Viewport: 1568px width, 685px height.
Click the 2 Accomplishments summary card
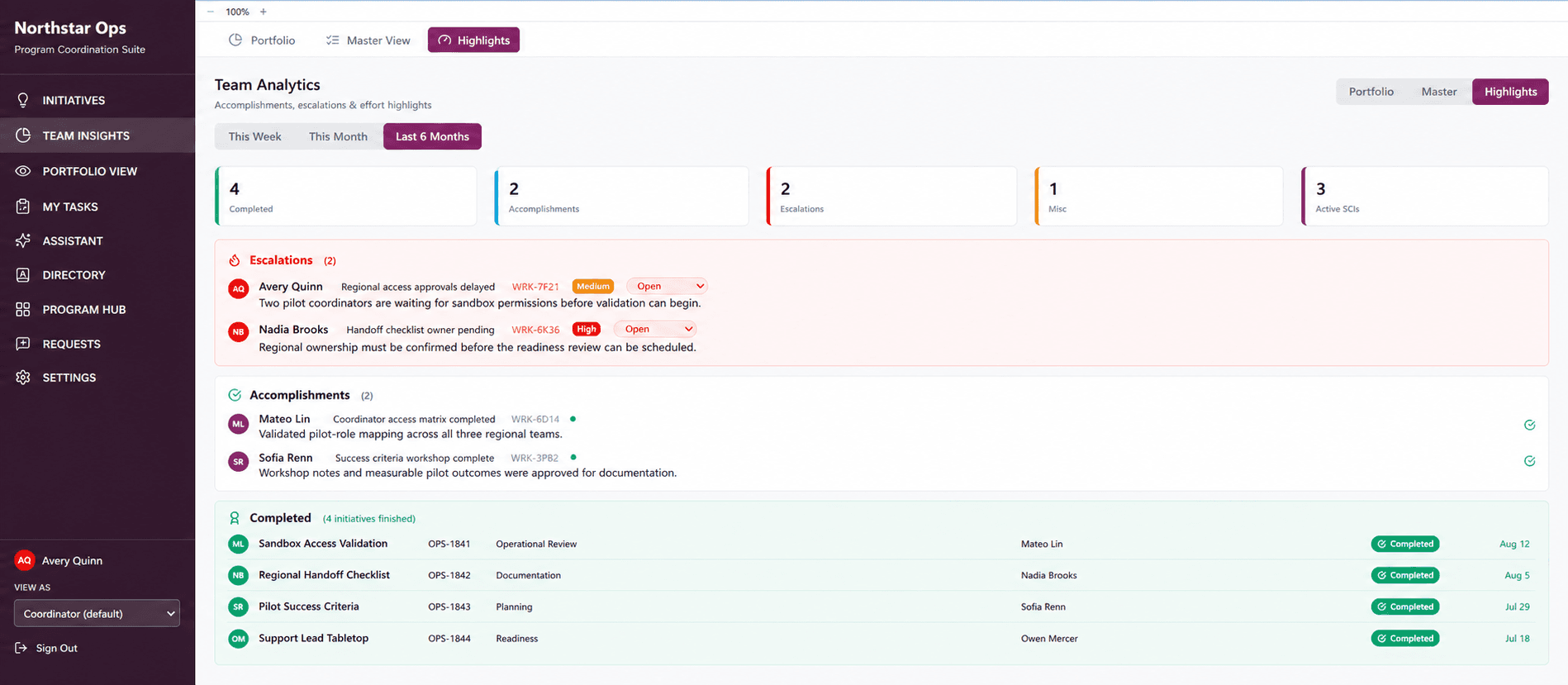[621, 196]
